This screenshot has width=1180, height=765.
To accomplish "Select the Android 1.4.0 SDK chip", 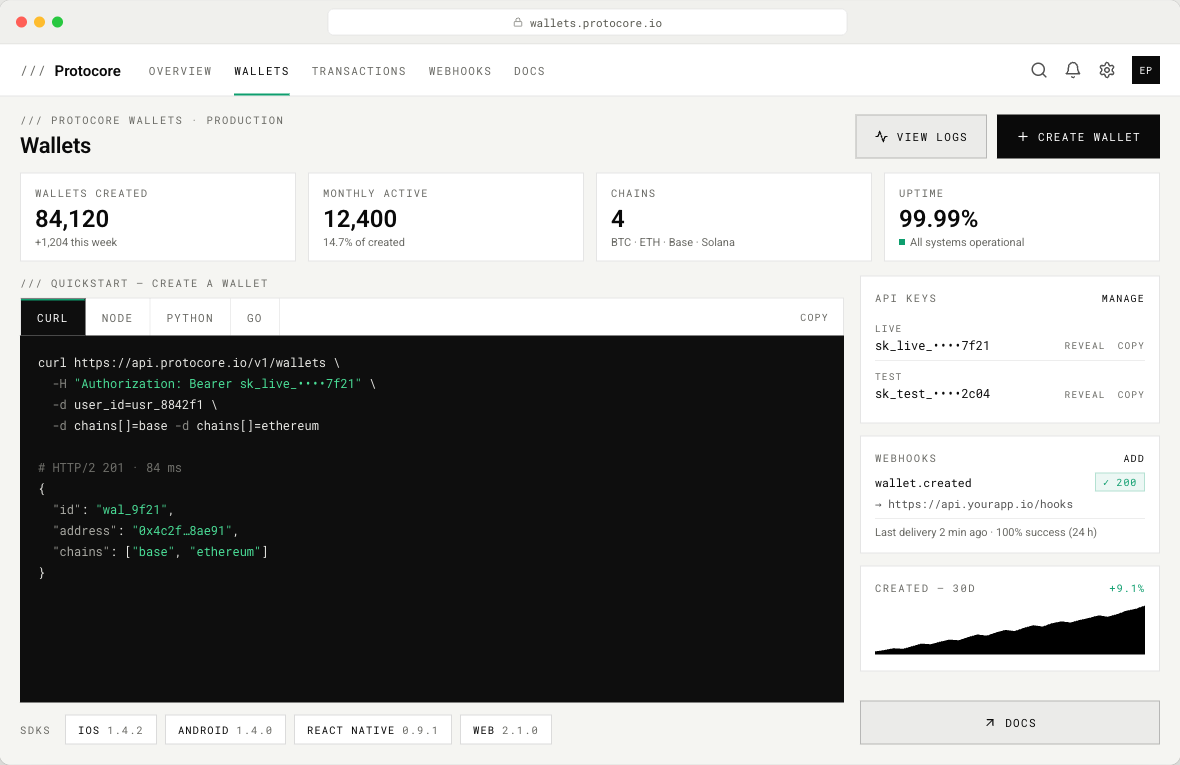I will click(225, 730).
